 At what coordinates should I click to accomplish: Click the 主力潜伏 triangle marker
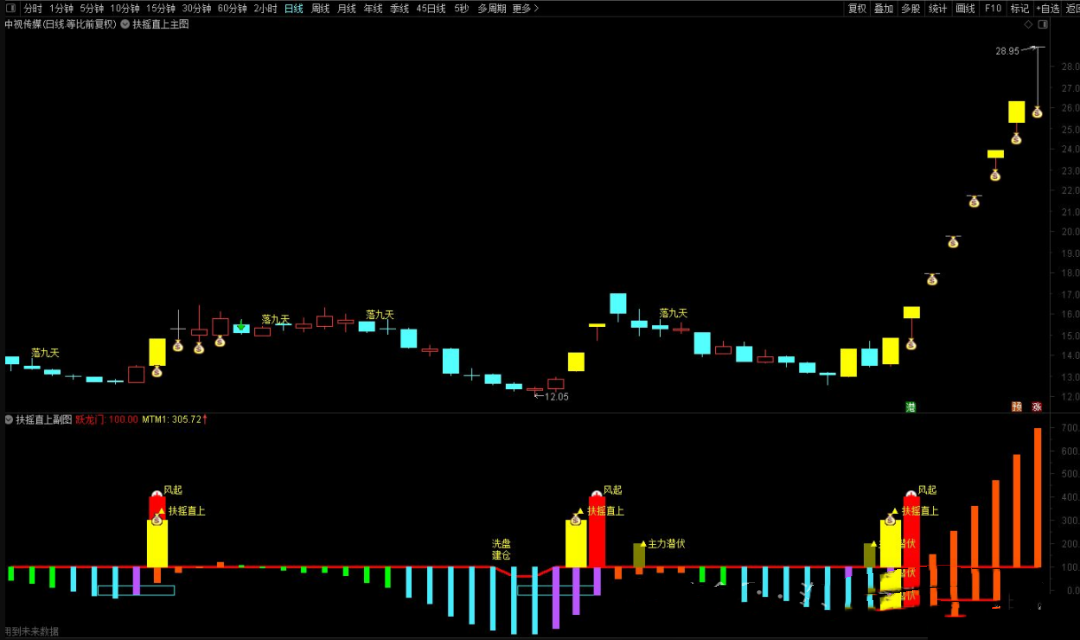[x=642, y=544]
